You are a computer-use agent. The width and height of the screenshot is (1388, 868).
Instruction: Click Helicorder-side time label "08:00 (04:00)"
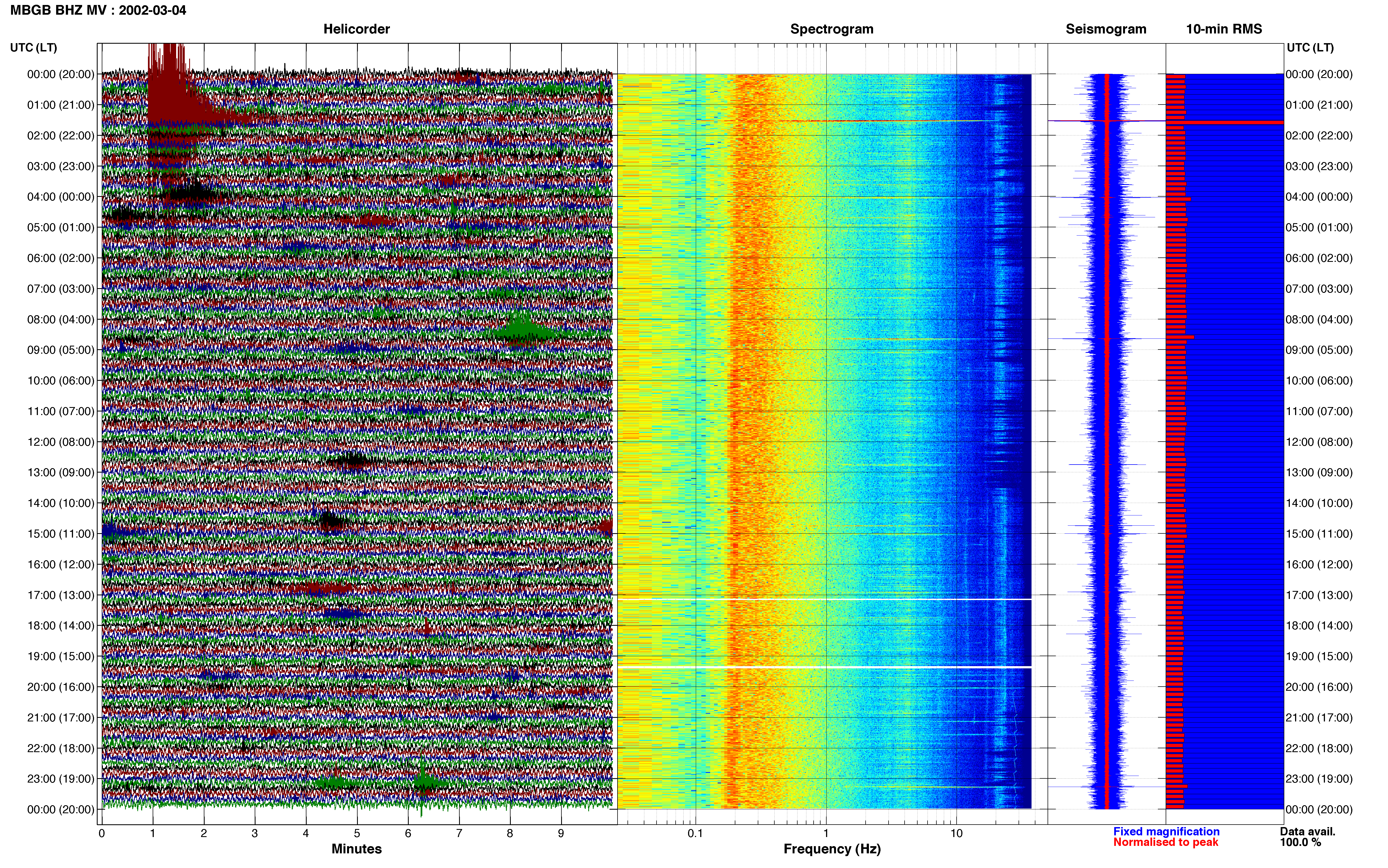click(x=61, y=319)
